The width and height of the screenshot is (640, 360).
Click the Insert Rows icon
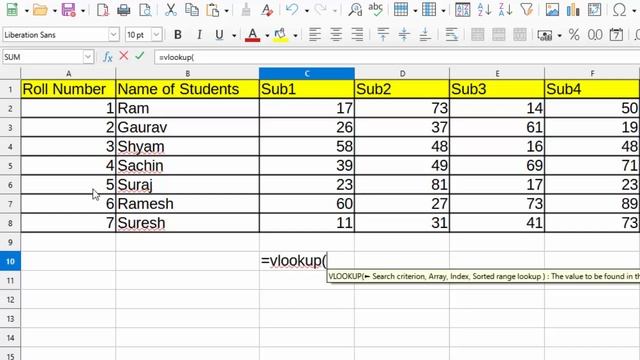(401, 9)
